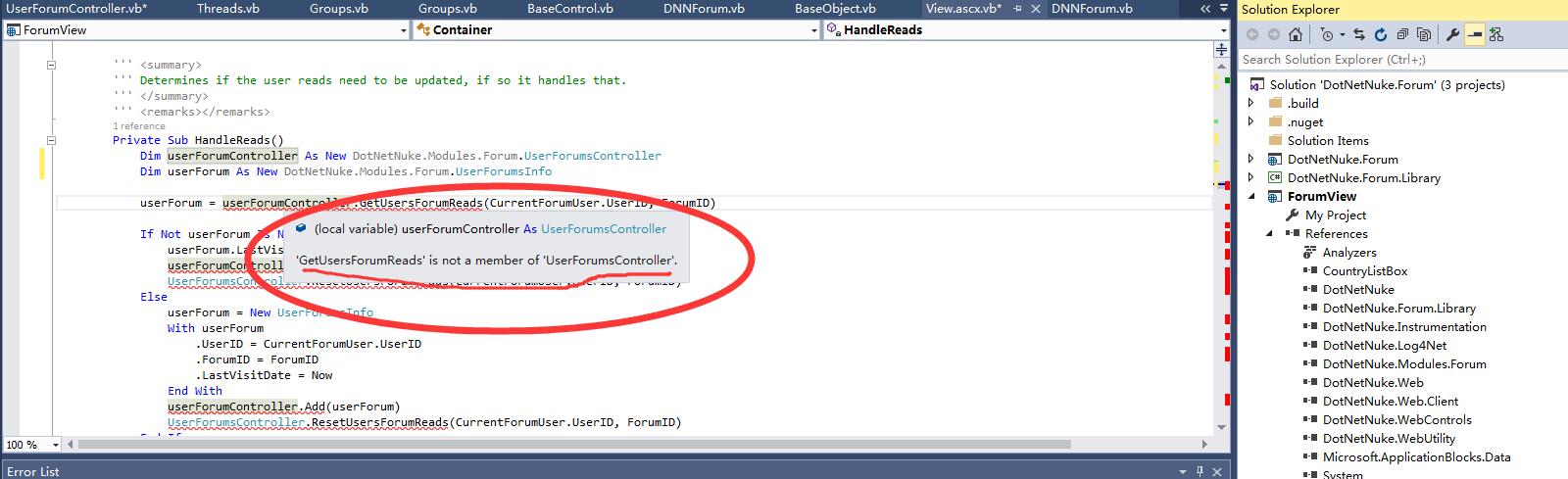Click the Solution Items folder icon
Viewport: 1568px width, 479px height.
tap(1275, 140)
